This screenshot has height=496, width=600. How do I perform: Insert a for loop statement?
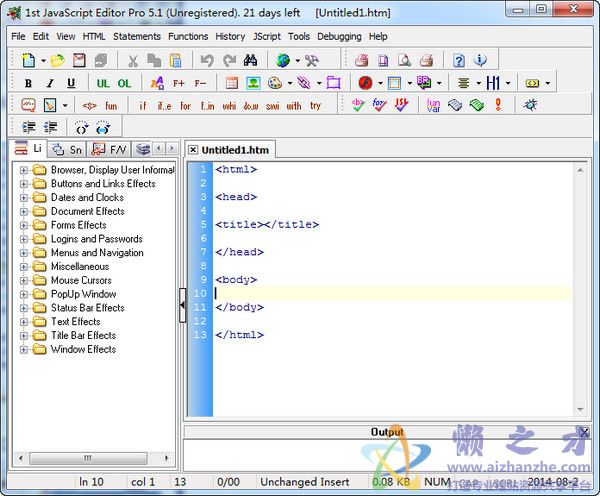[x=185, y=106]
